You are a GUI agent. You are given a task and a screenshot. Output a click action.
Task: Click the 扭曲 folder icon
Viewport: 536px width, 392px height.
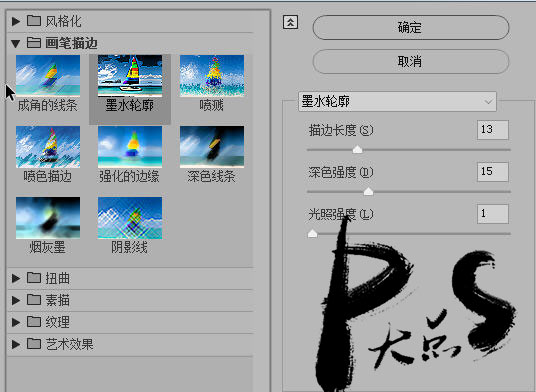pyautogui.click(x=34, y=278)
